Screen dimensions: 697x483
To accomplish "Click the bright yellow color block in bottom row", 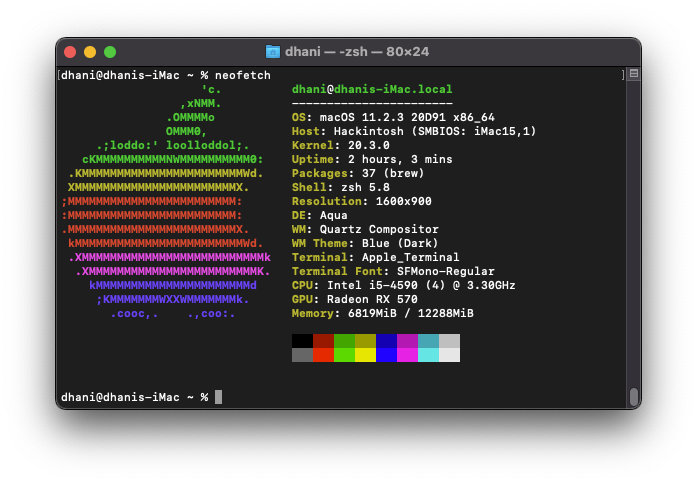I will tap(365, 355).
